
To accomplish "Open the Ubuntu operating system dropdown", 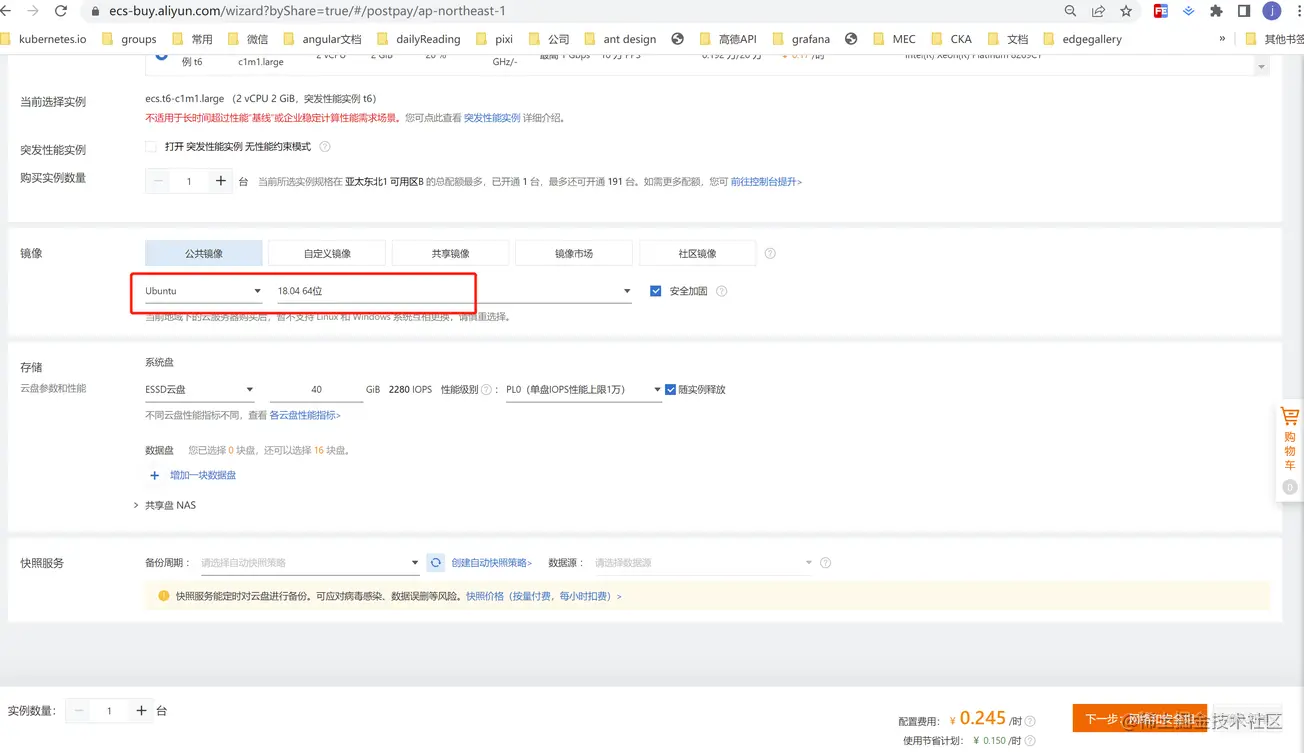I will (x=203, y=291).
